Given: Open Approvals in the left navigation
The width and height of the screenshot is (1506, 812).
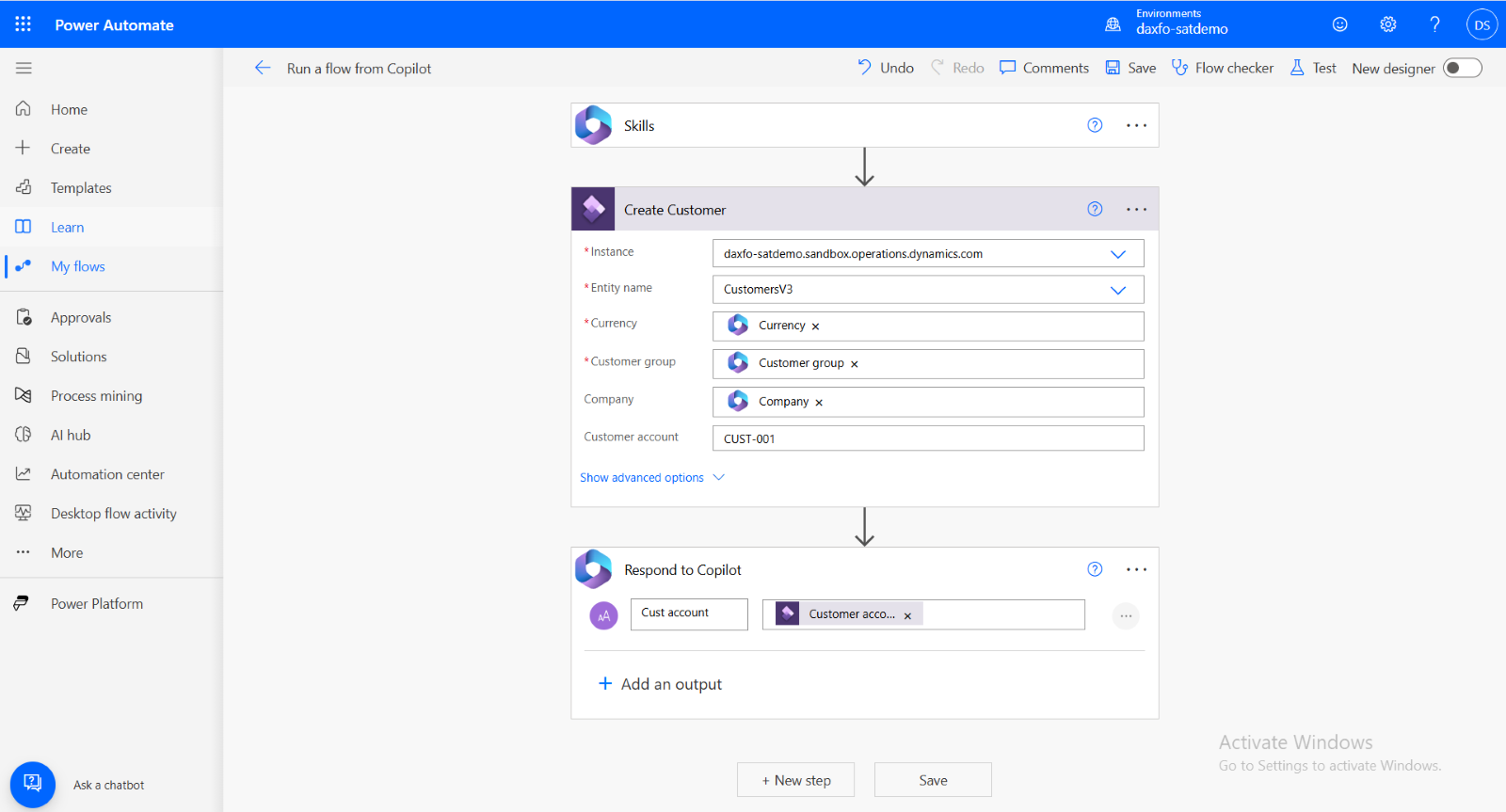Looking at the screenshot, I should point(81,318).
